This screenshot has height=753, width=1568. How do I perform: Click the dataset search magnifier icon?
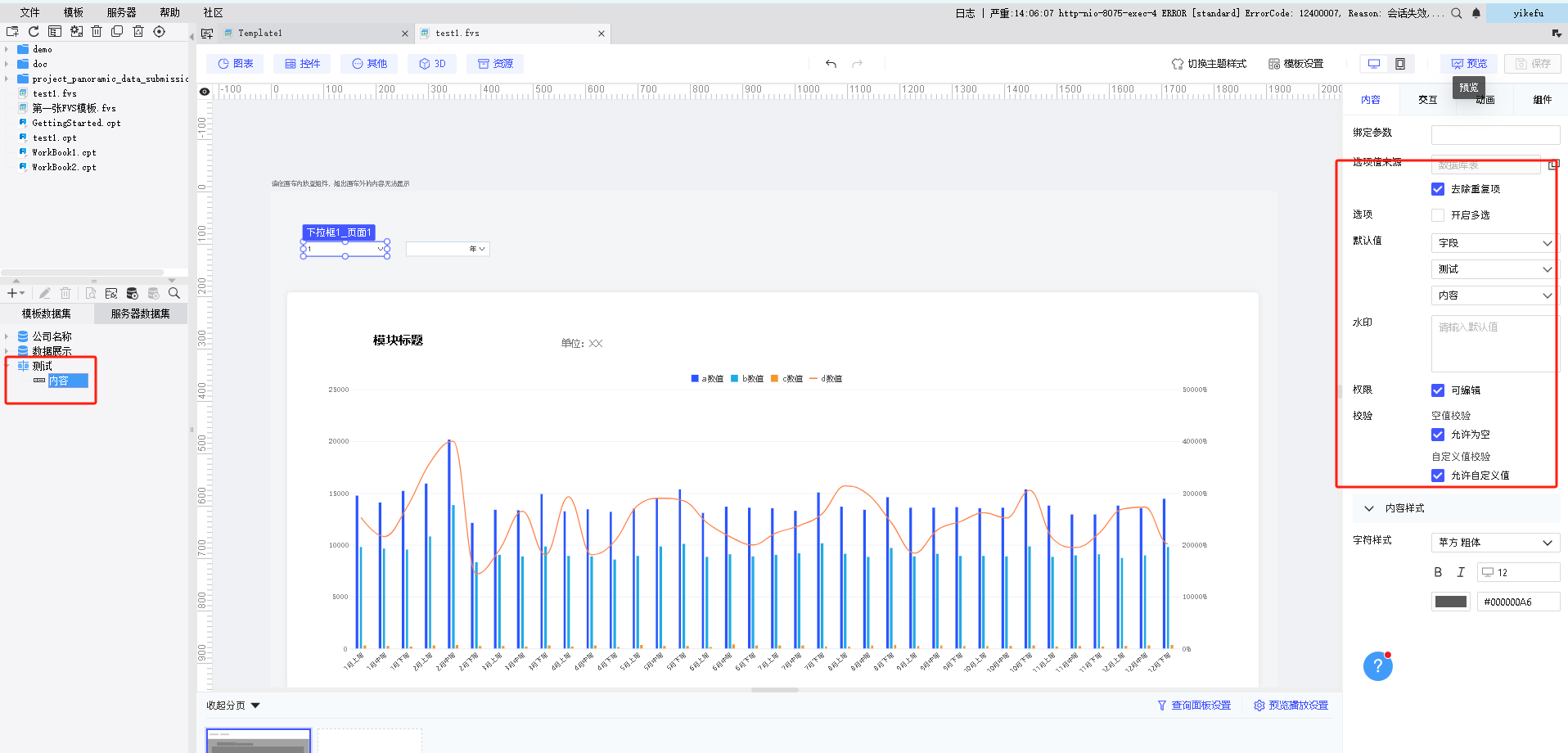(x=174, y=293)
